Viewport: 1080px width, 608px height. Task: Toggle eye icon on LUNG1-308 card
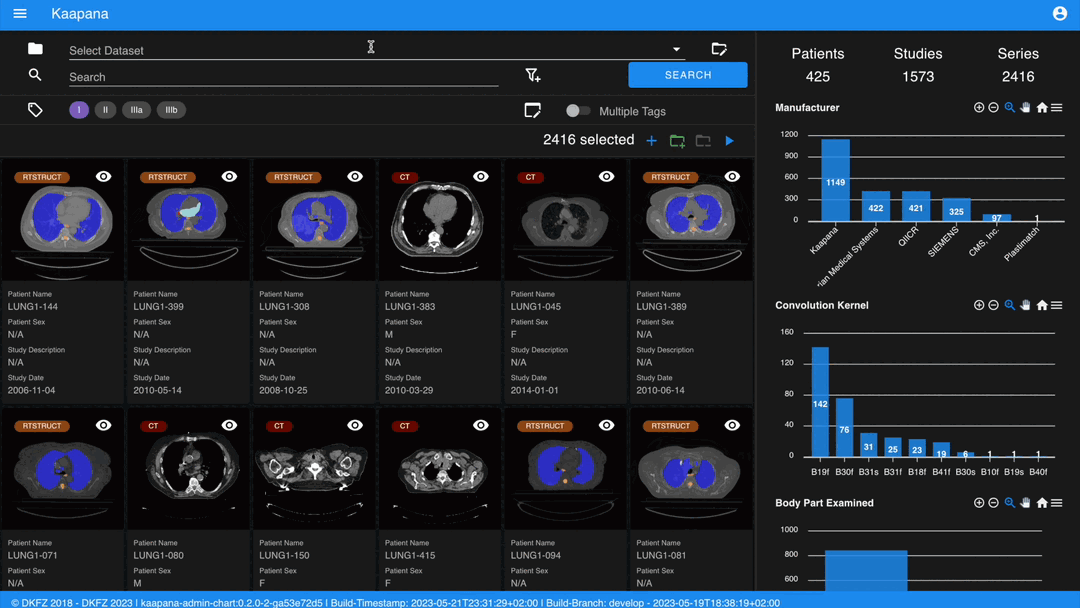(355, 177)
